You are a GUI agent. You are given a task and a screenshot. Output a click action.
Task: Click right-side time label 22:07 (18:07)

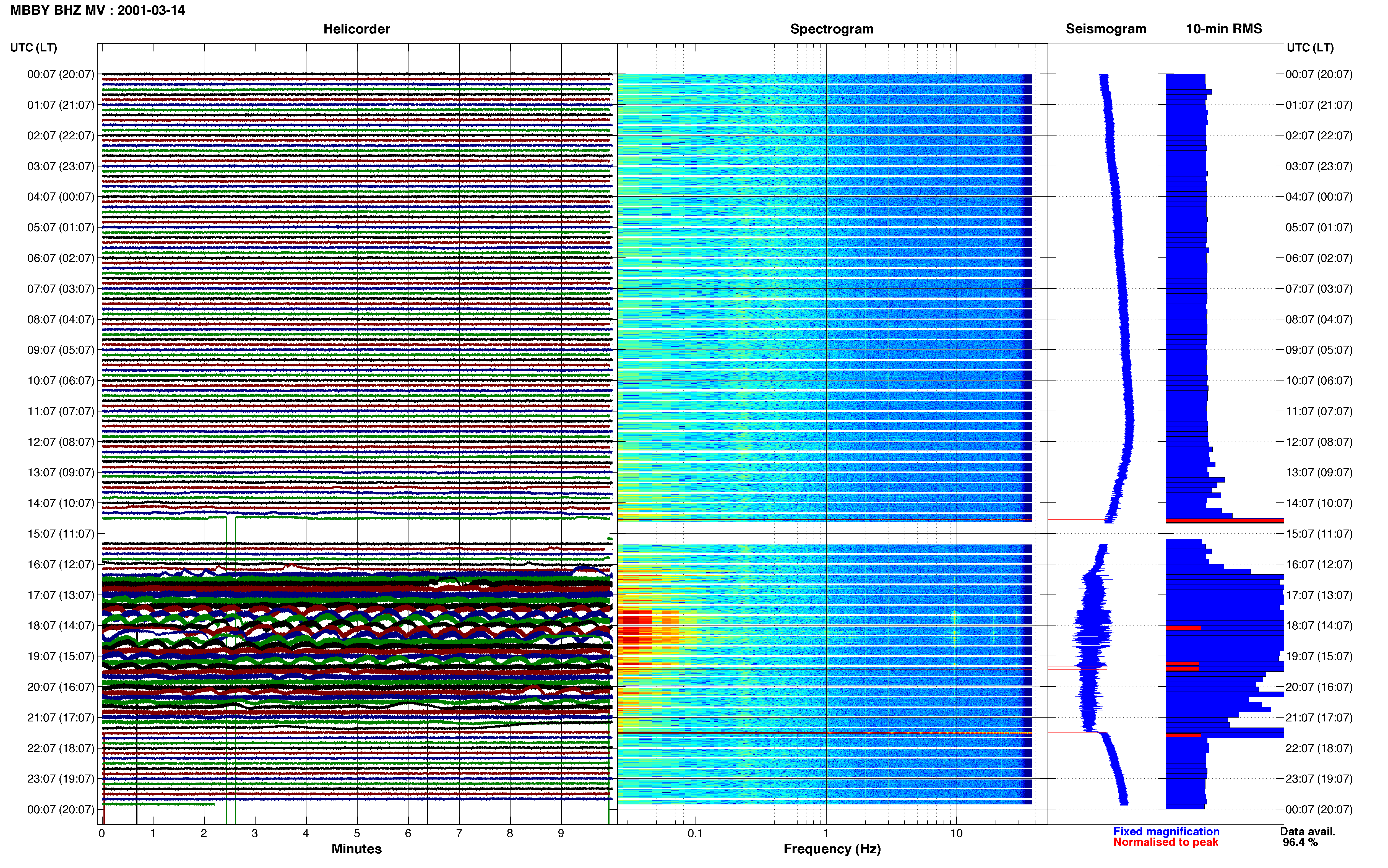(1319, 748)
